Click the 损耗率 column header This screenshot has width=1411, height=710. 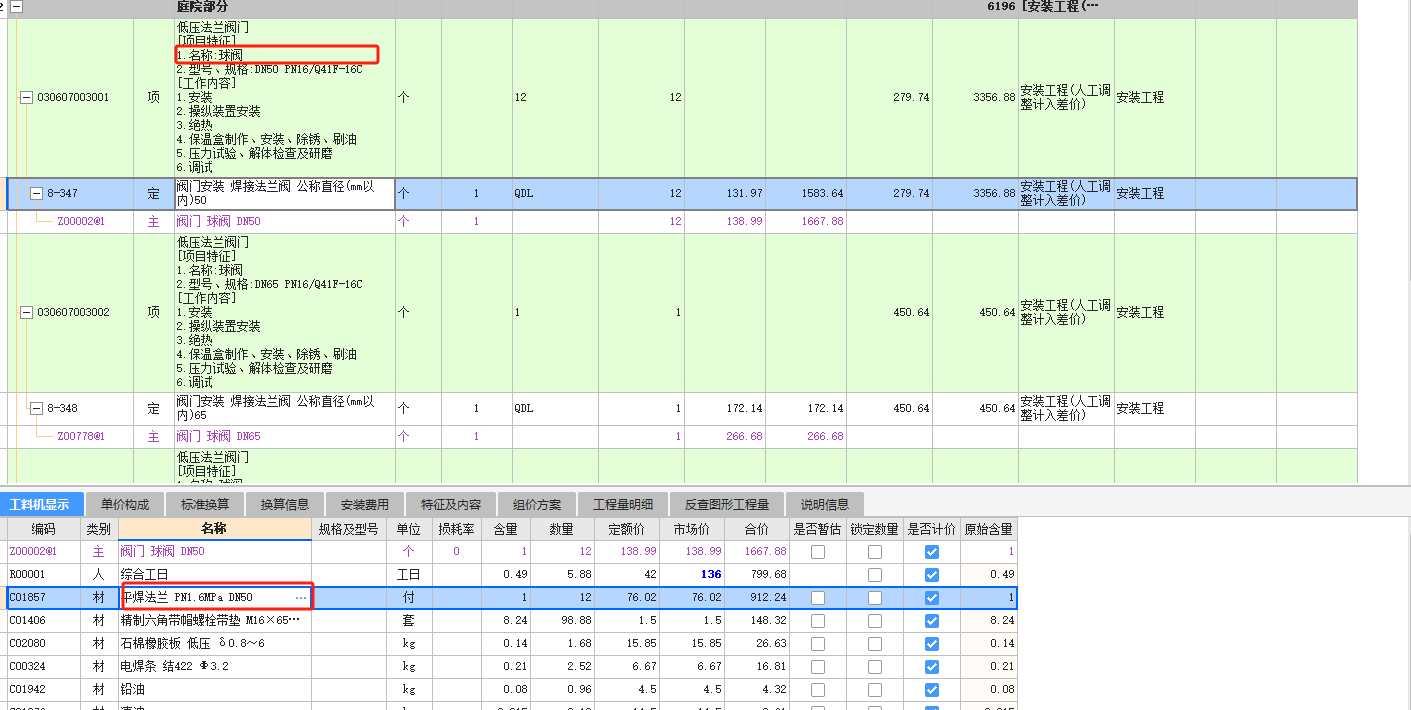click(x=455, y=529)
